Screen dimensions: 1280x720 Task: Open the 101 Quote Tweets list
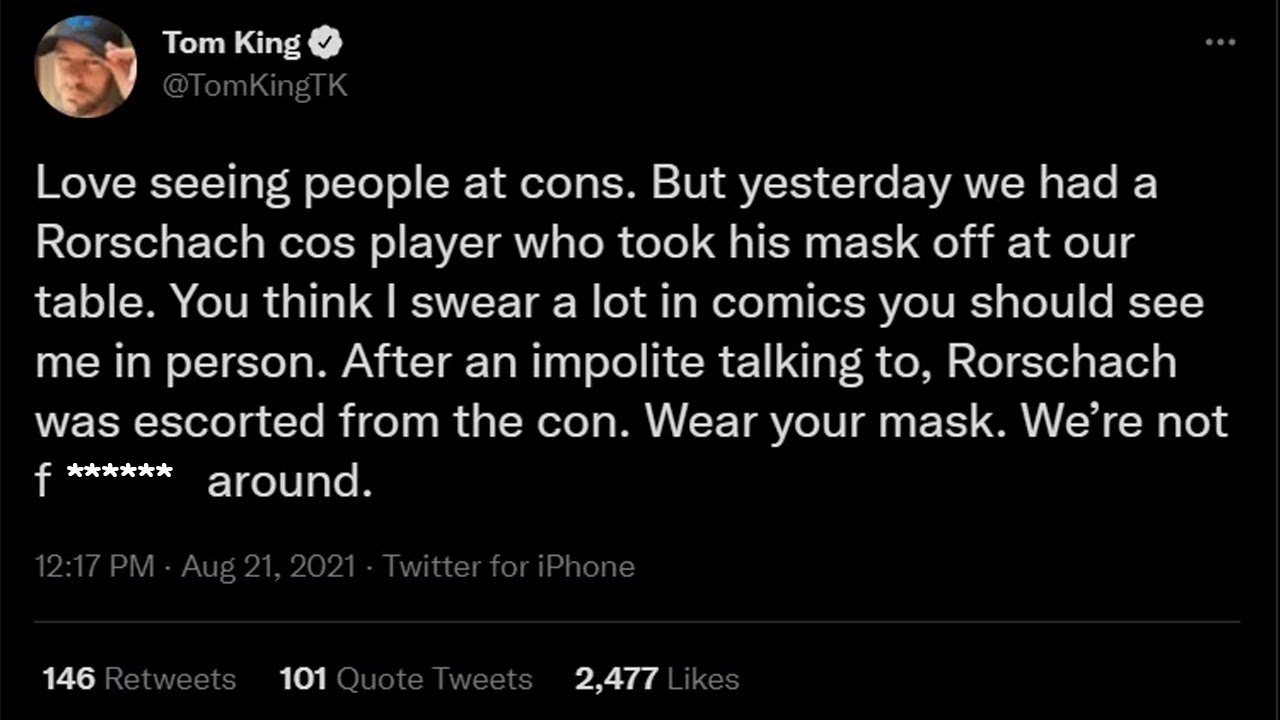point(406,679)
